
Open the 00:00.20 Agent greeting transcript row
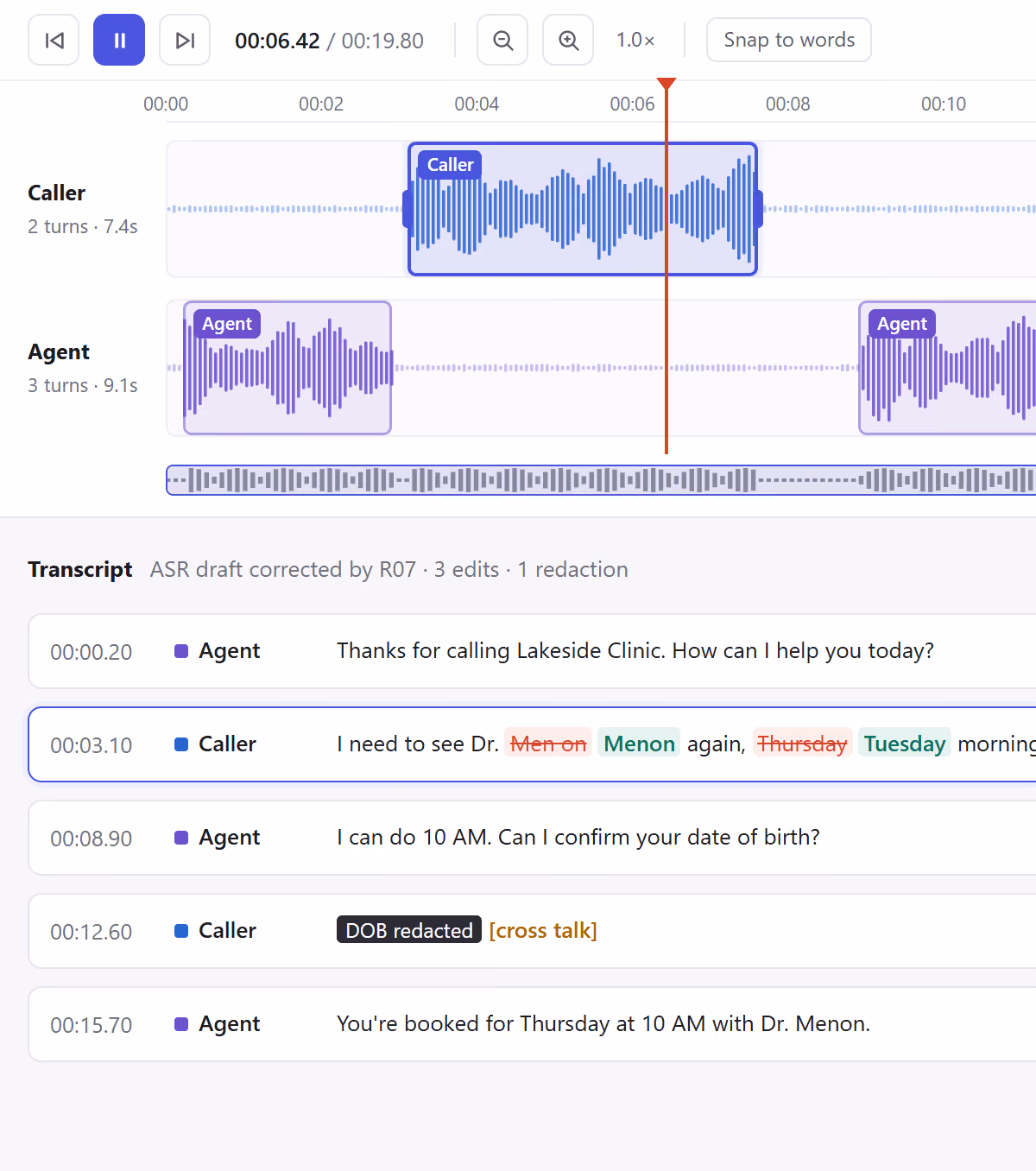point(532,651)
